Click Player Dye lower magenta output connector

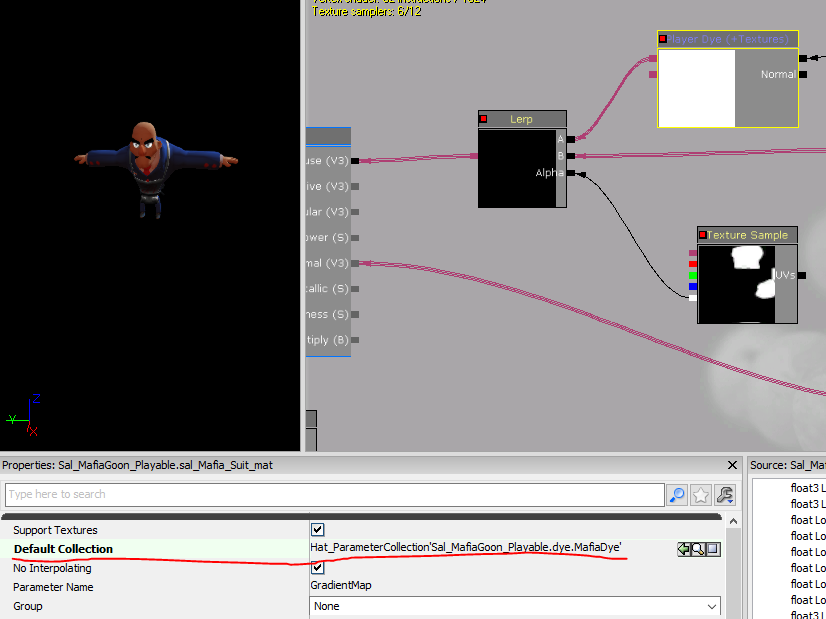[653, 75]
